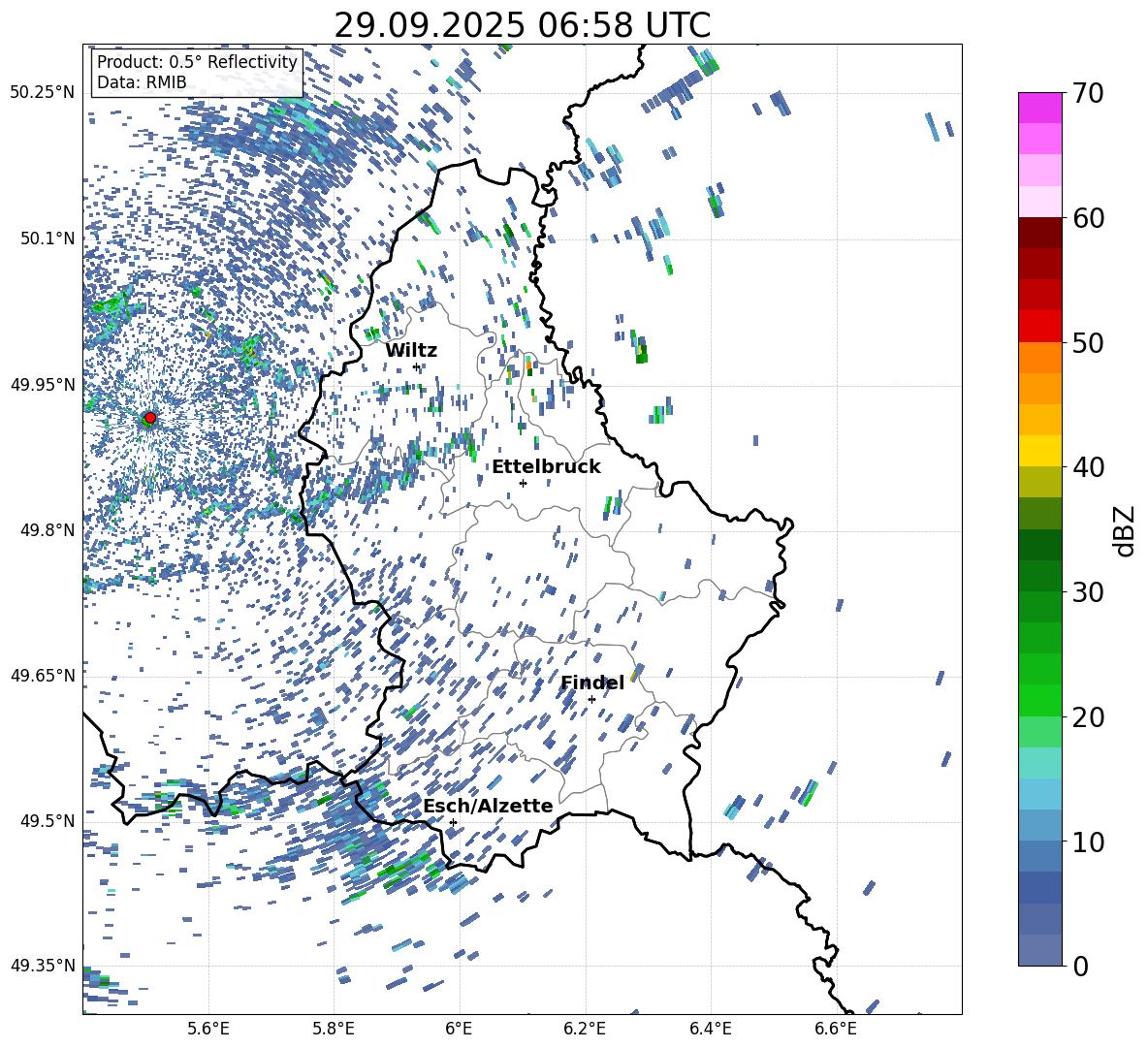
Task: Click the cross marker below Ettelbruck label
Action: coord(523,483)
